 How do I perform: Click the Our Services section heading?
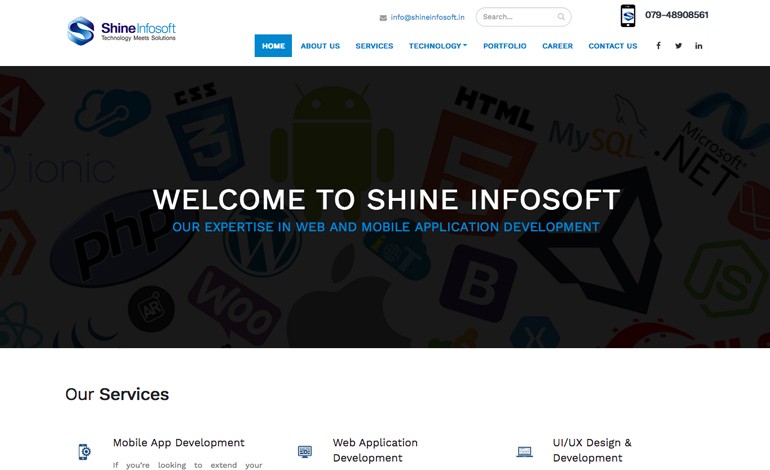117,394
